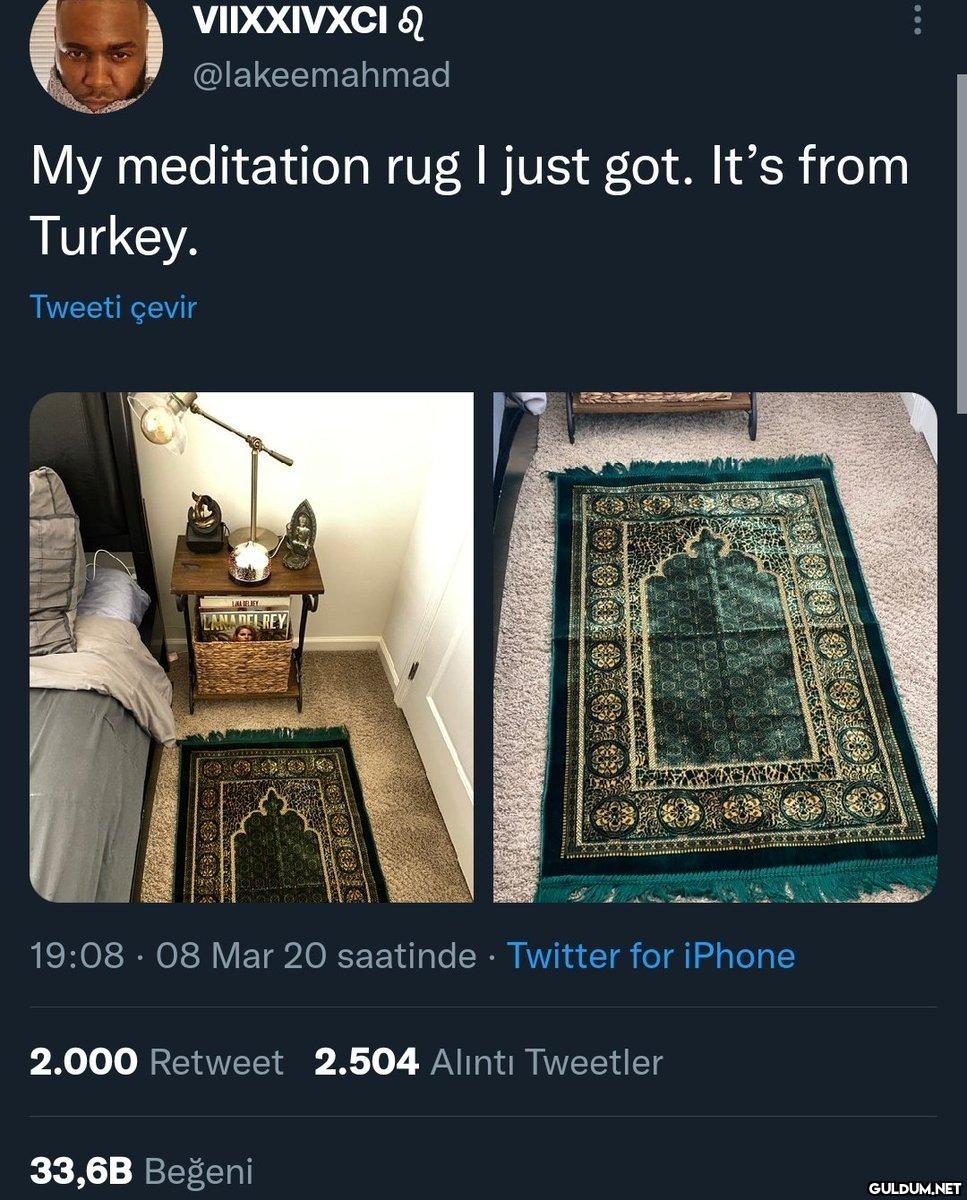Open the @lakeemahmad handle

tap(321, 74)
